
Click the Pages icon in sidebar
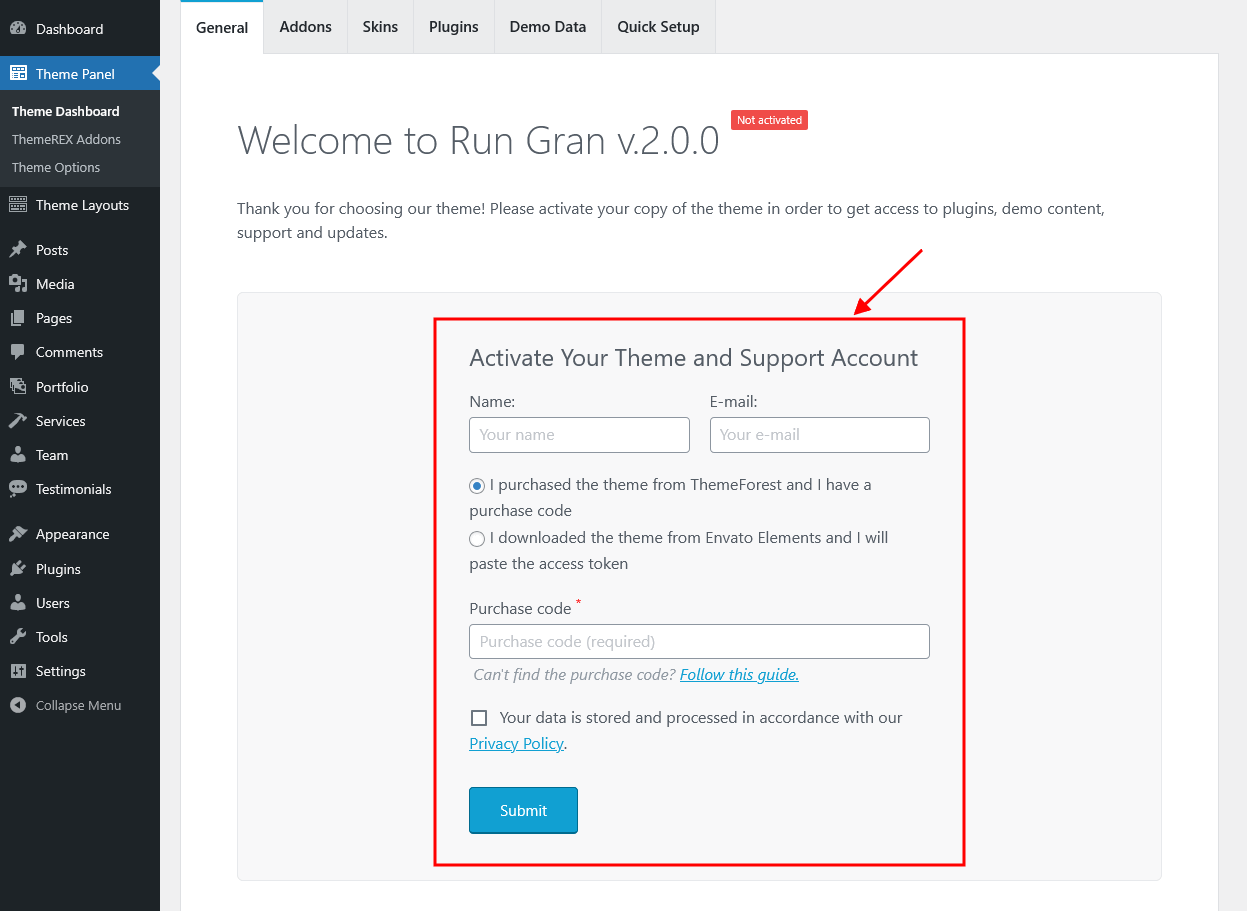18,318
